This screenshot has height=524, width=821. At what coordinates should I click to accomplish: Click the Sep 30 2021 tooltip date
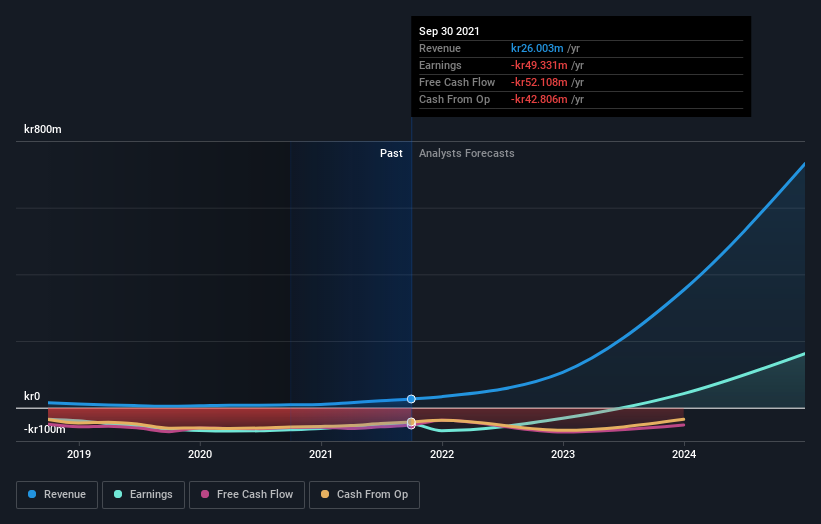[449, 31]
